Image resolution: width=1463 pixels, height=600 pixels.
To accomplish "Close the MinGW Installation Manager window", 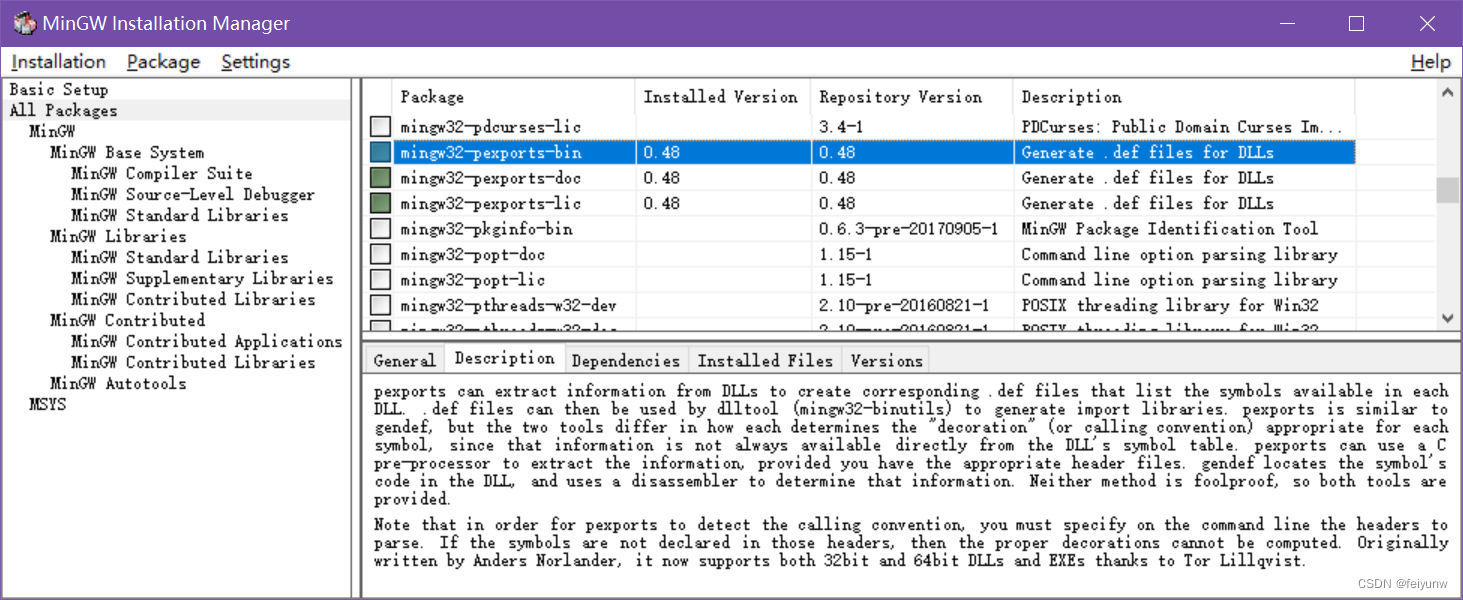I will click(1427, 23).
